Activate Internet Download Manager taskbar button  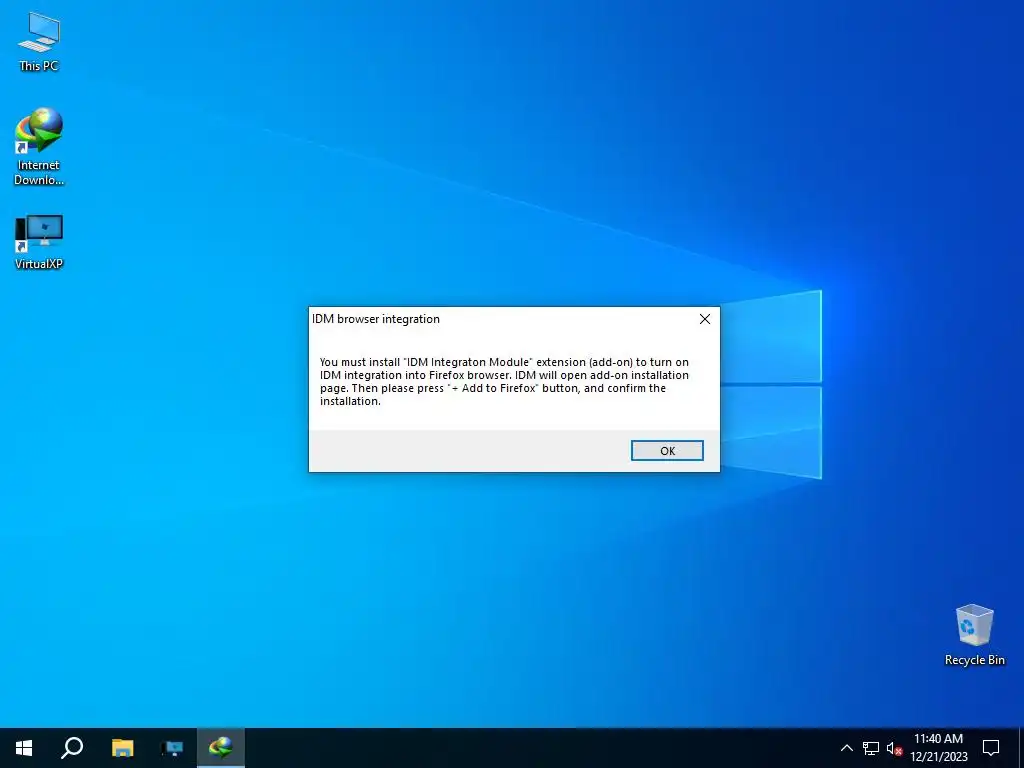point(221,748)
